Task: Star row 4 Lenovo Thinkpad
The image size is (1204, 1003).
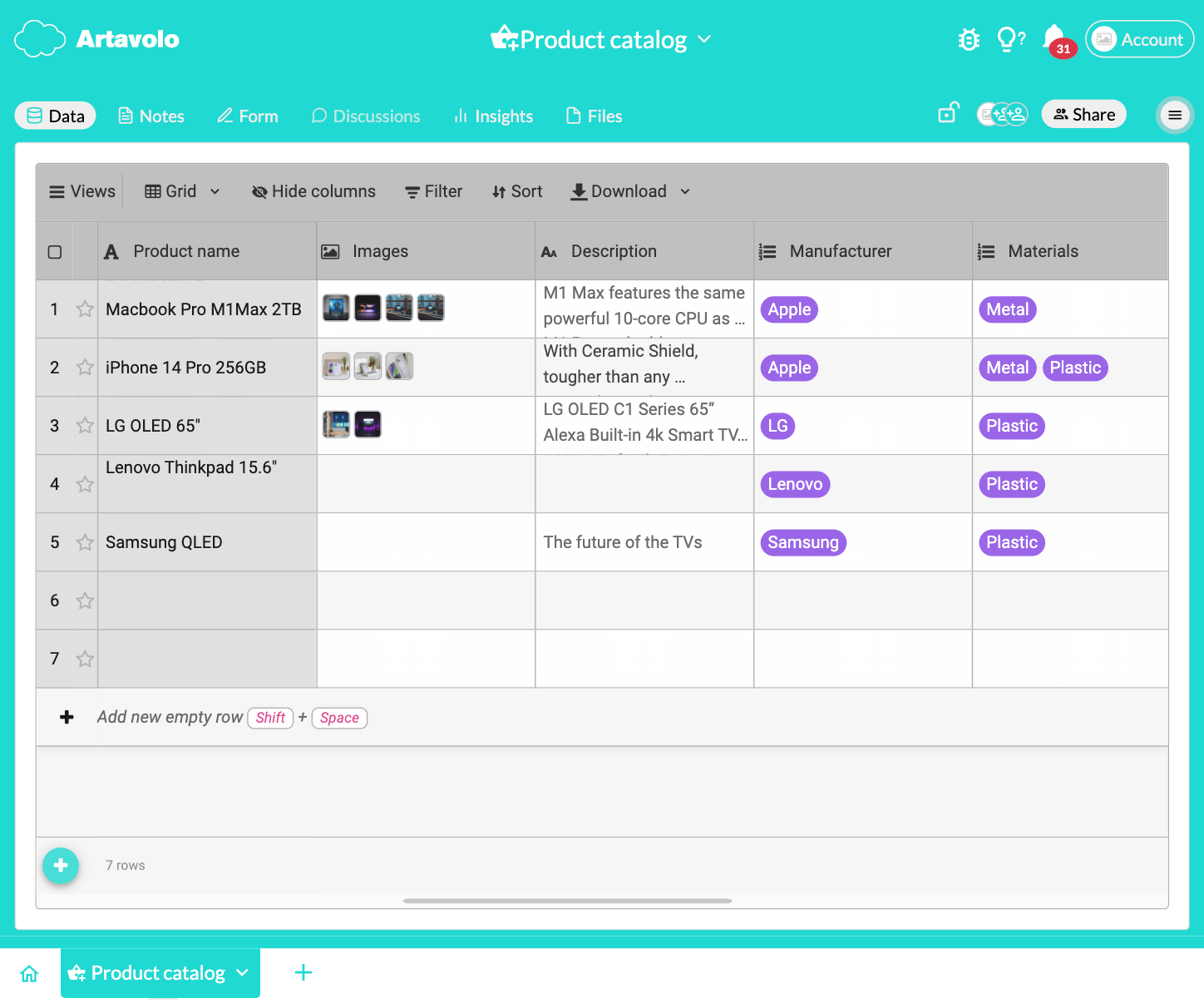Action: 85,484
